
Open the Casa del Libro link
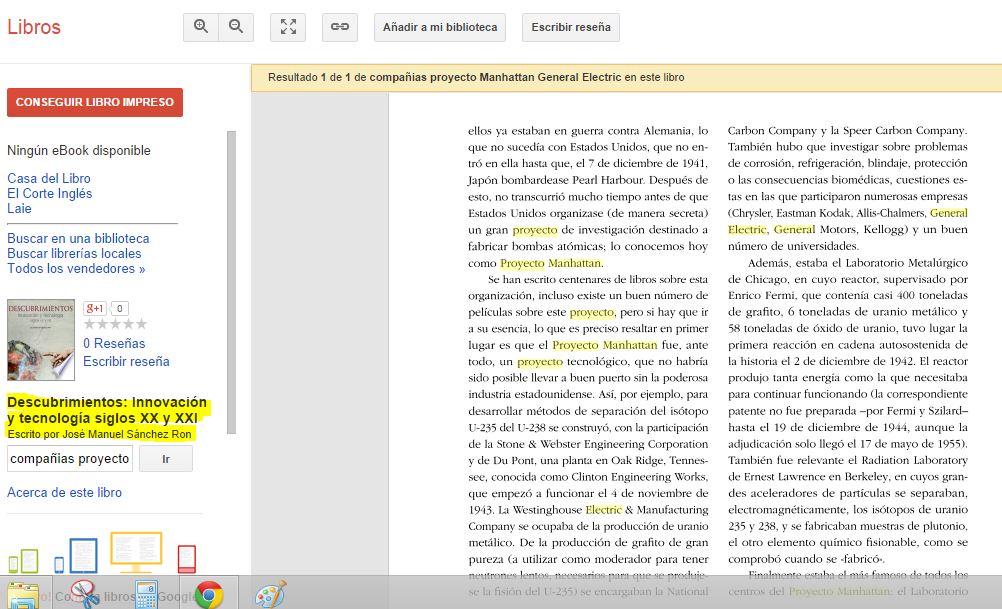[x=48, y=178]
